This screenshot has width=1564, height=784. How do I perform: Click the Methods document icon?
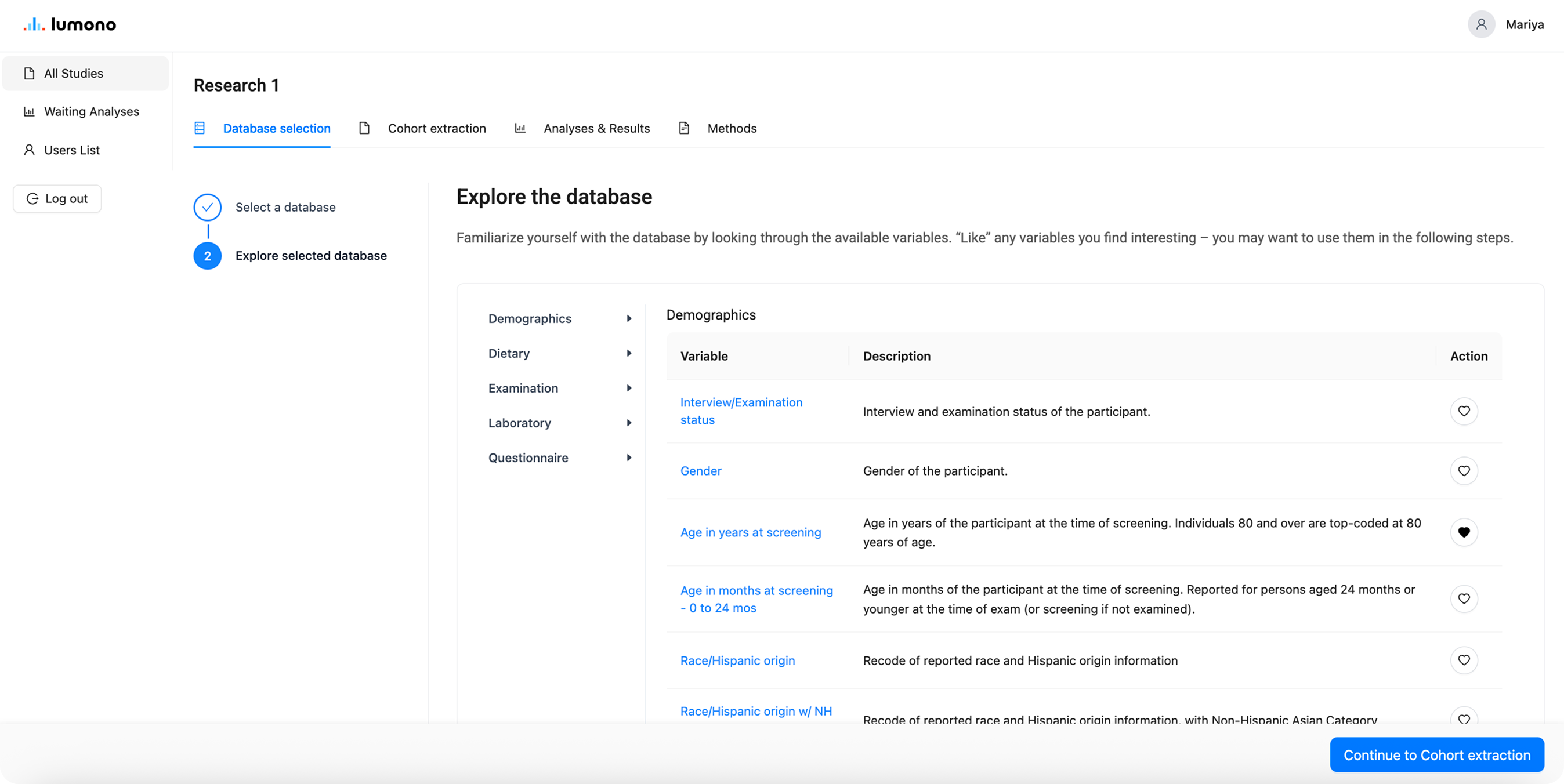click(683, 128)
